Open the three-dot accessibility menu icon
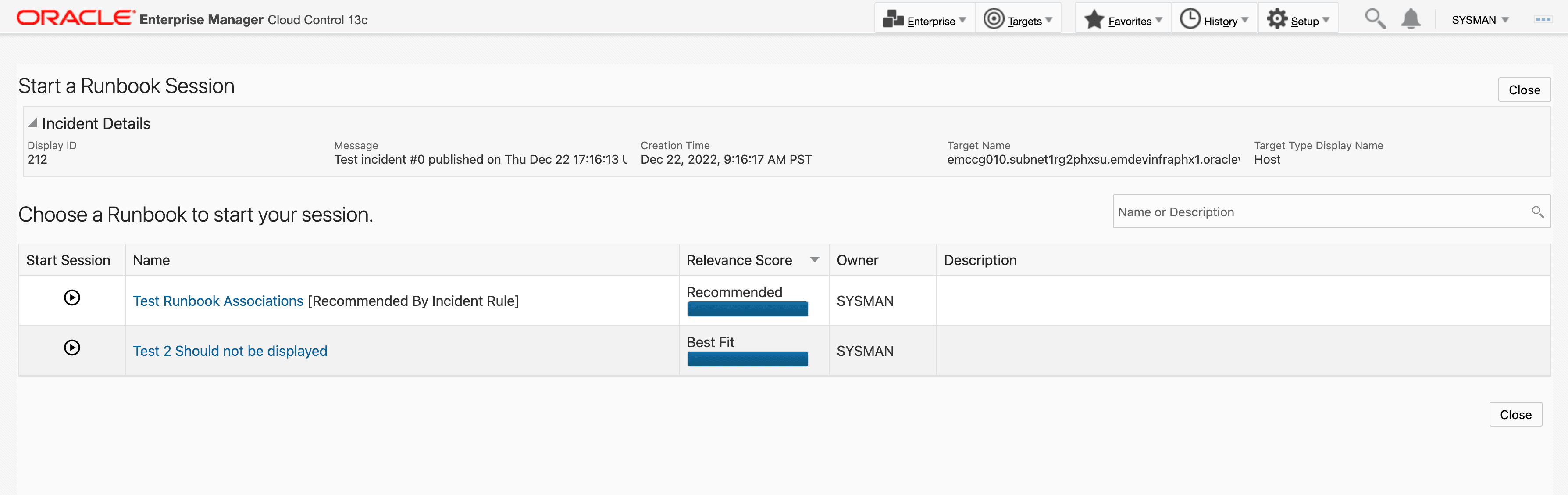This screenshot has height=495, width=1568. tap(1543, 19)
